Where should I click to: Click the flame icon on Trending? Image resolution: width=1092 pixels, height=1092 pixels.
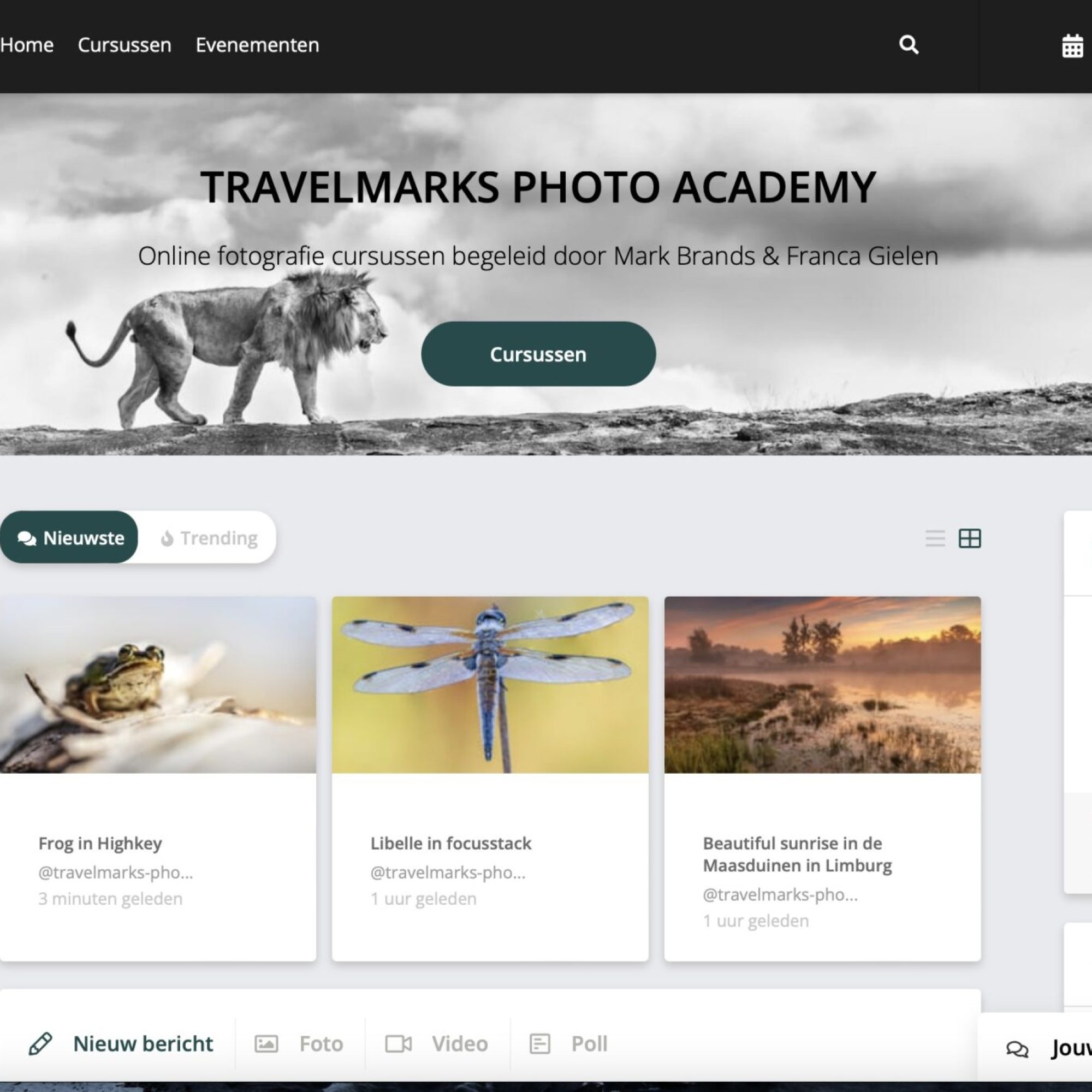click(167, 538)
